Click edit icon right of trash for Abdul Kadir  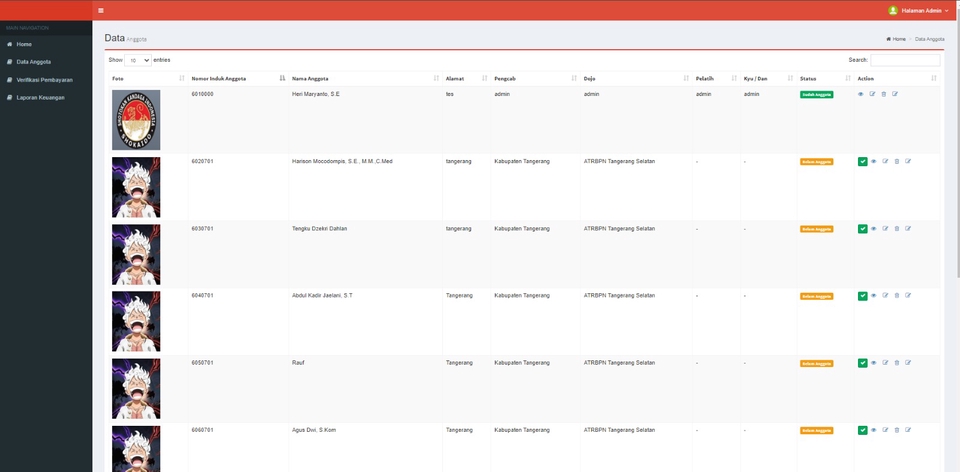click(908, 296)
